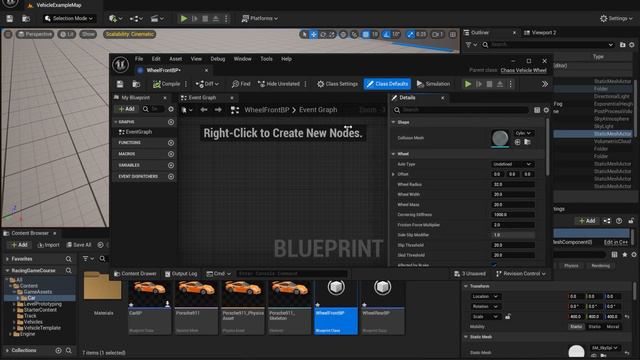Image resolution: width=640 pixels, height=360 pixels.
Task: Open main editor Settings
Action: click(616, 18)
